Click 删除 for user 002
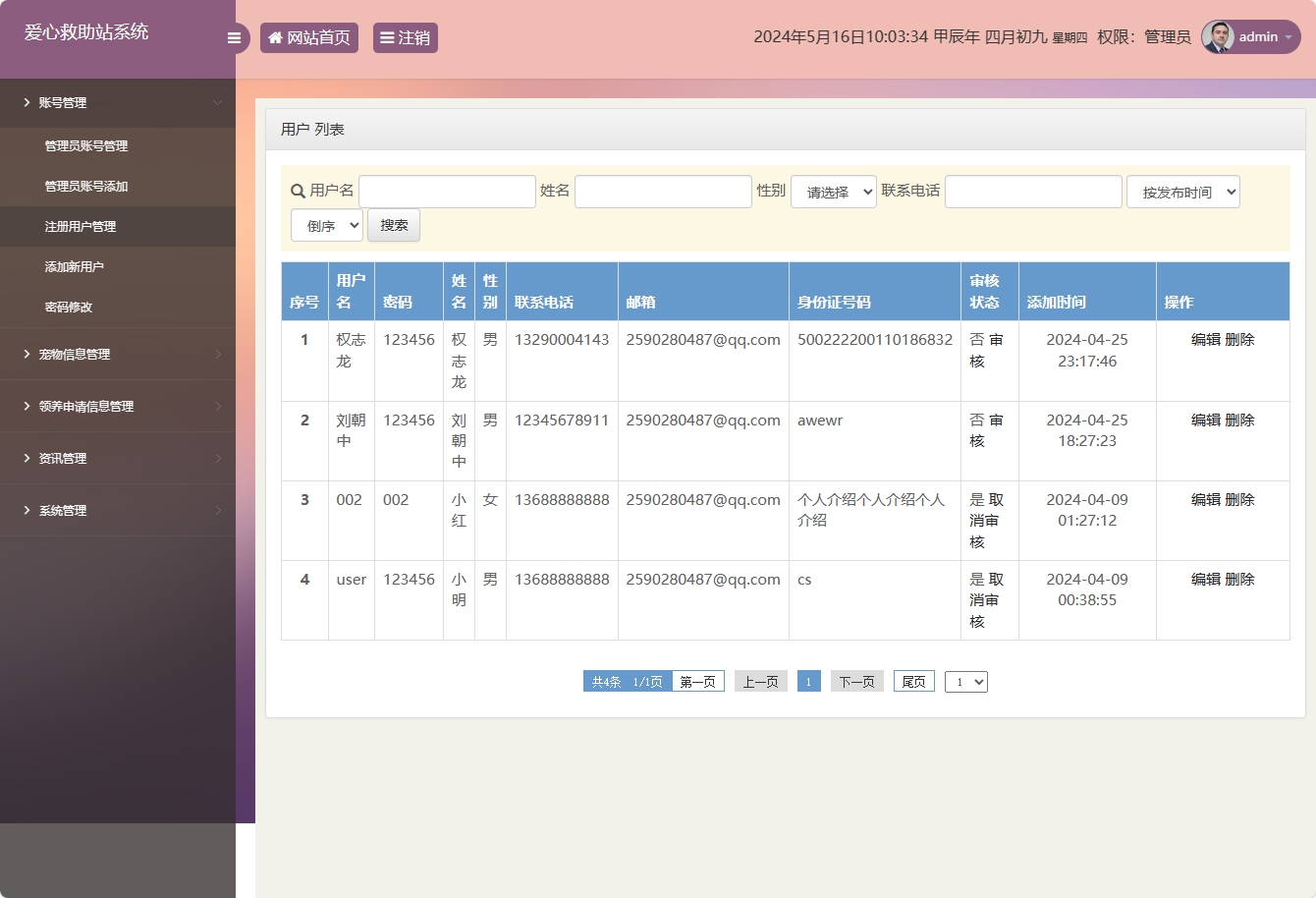Image resolution: width=1316 pixels, height=898 pixels. pos(1240,499)
